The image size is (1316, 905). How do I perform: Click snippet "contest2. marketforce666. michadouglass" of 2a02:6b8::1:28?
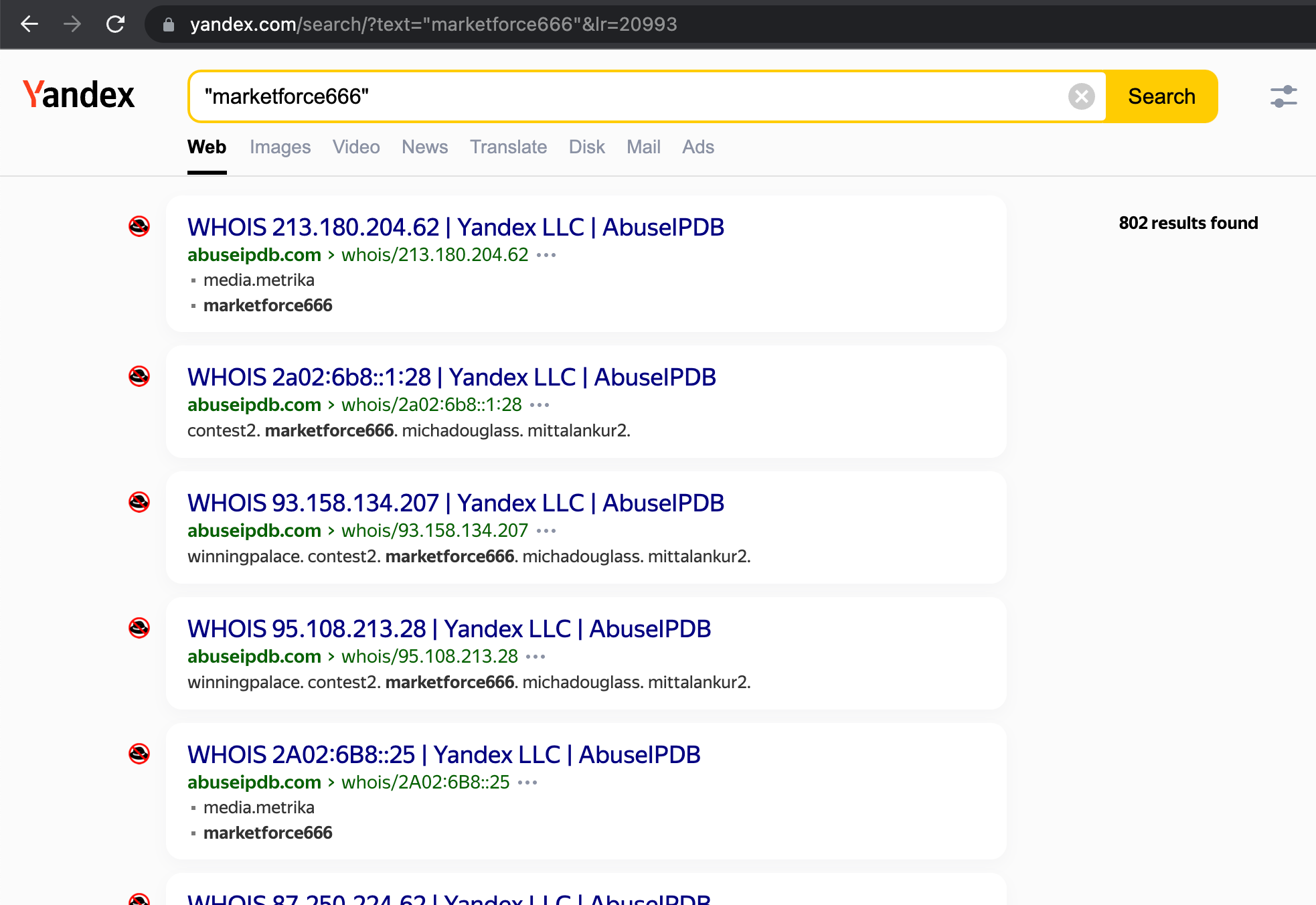click(x=408, y=430)
